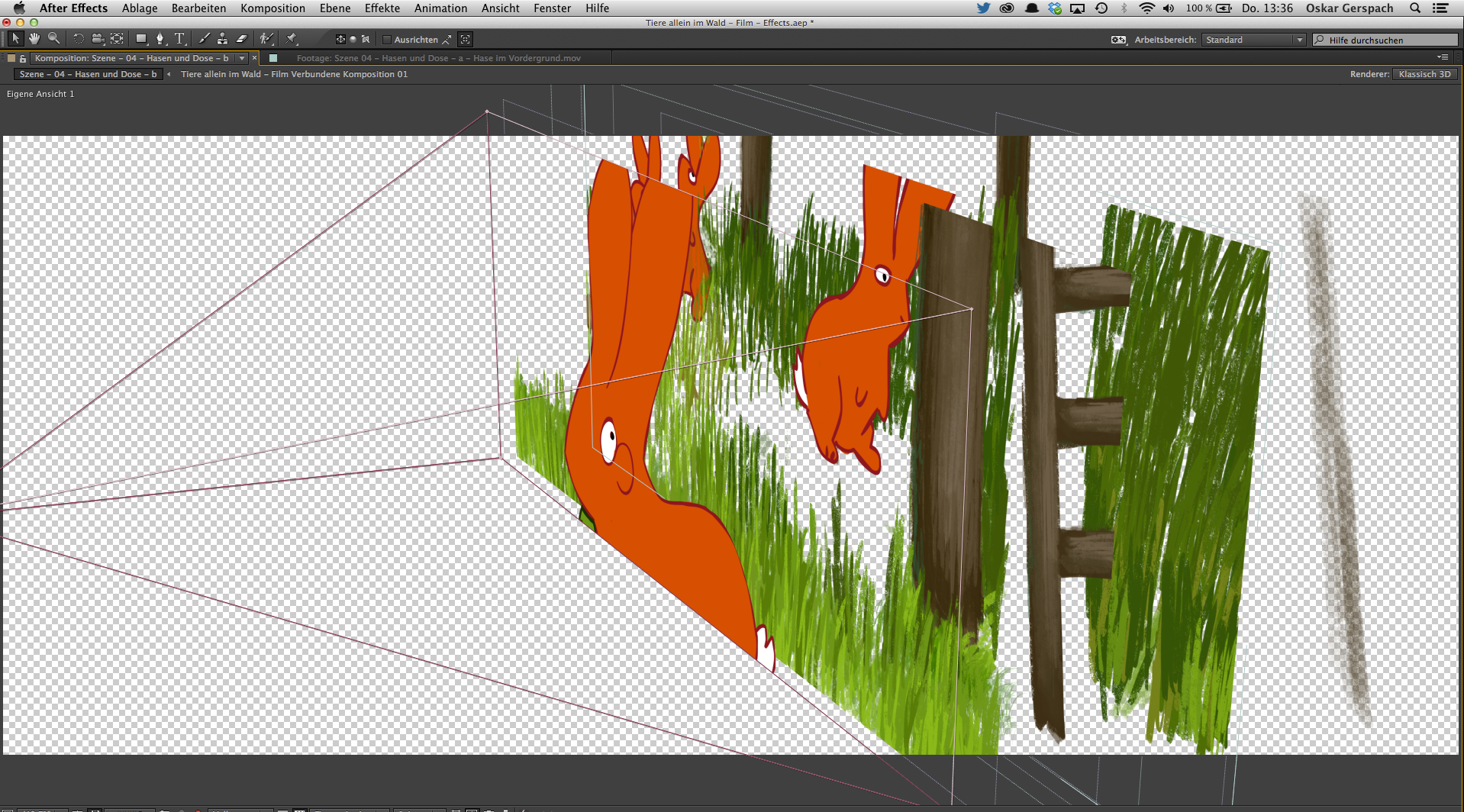Select the Zoom magnifier tool

click(53, 39)
